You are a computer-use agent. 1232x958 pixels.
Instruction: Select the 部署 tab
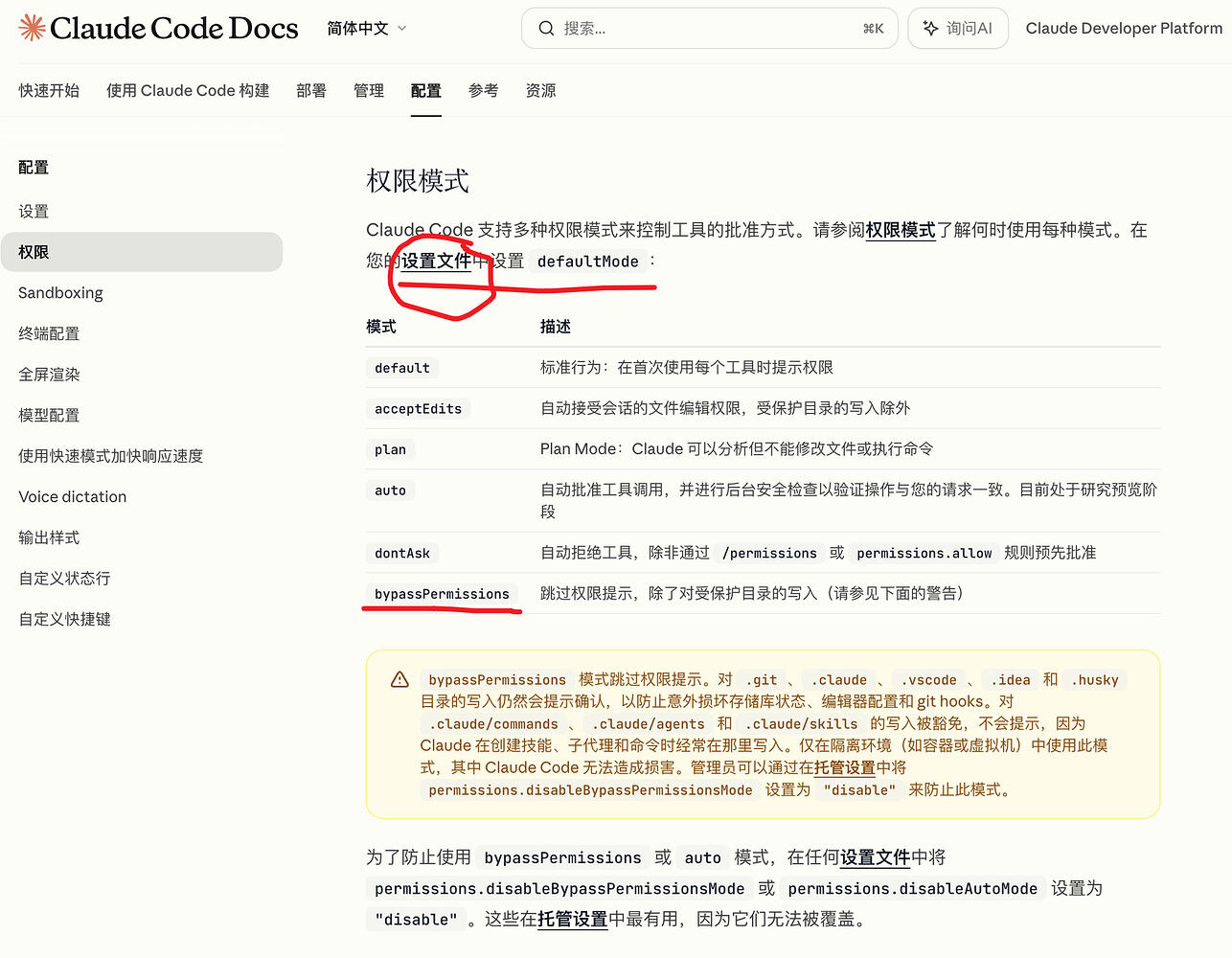click(x=311, y=90)
